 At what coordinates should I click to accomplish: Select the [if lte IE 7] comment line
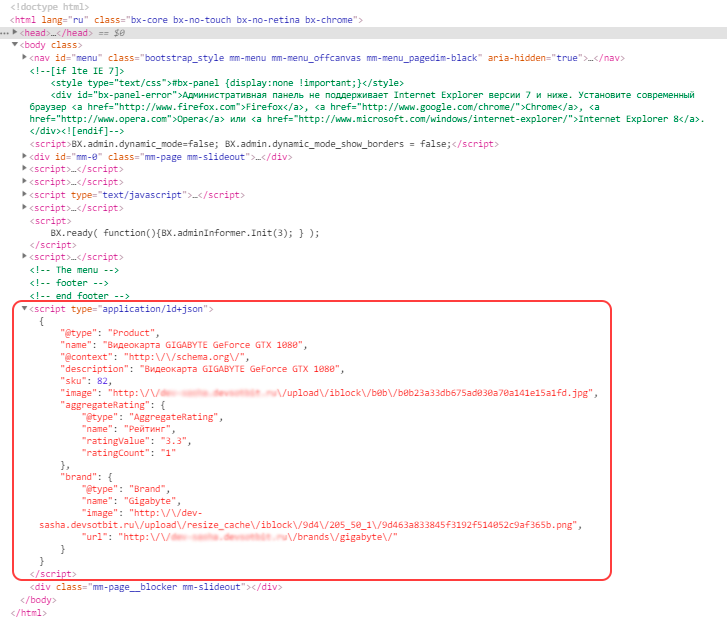coord(77,71)
